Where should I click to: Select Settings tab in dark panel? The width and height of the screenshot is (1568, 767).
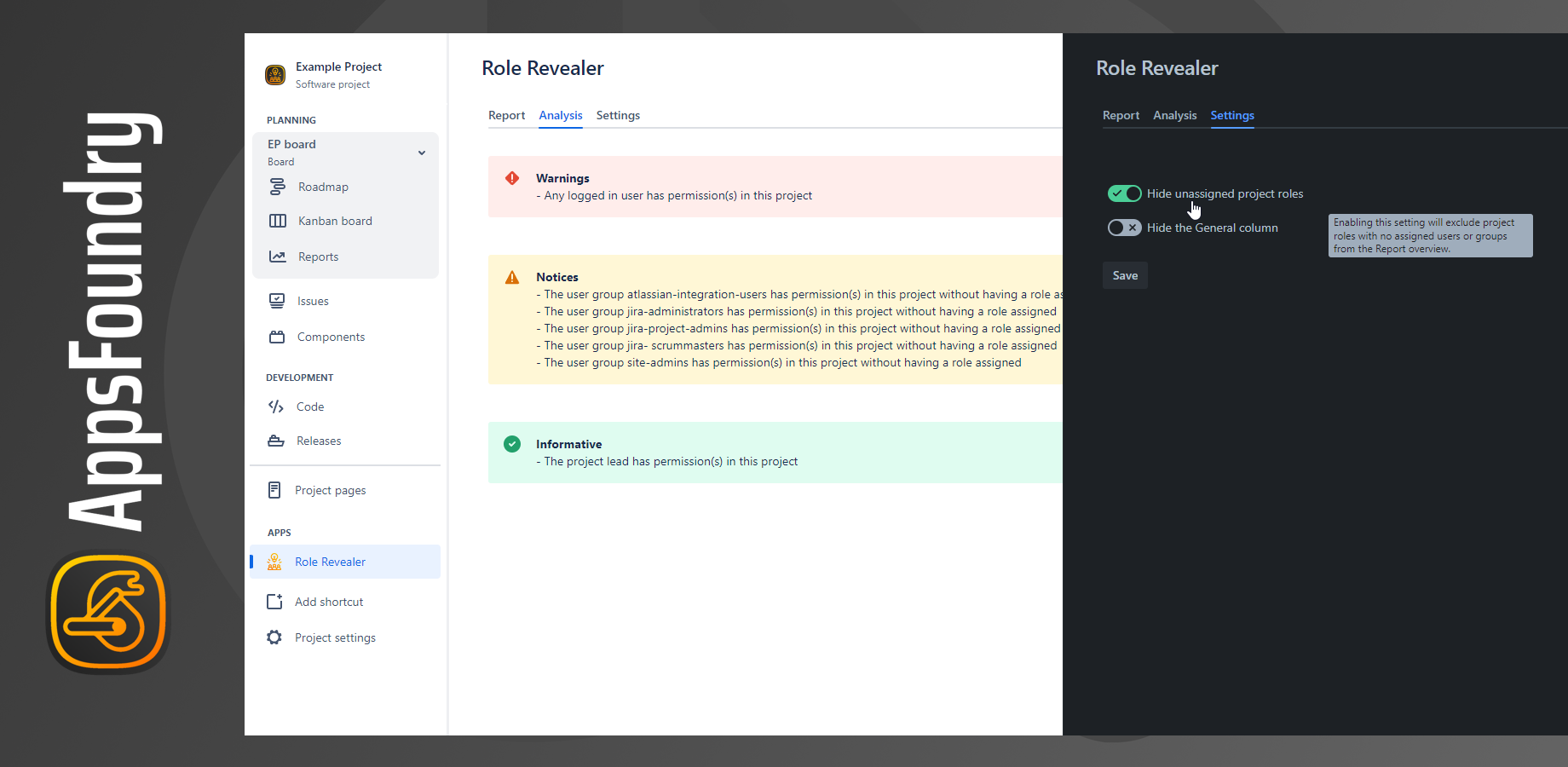[x=1232, y=115]
